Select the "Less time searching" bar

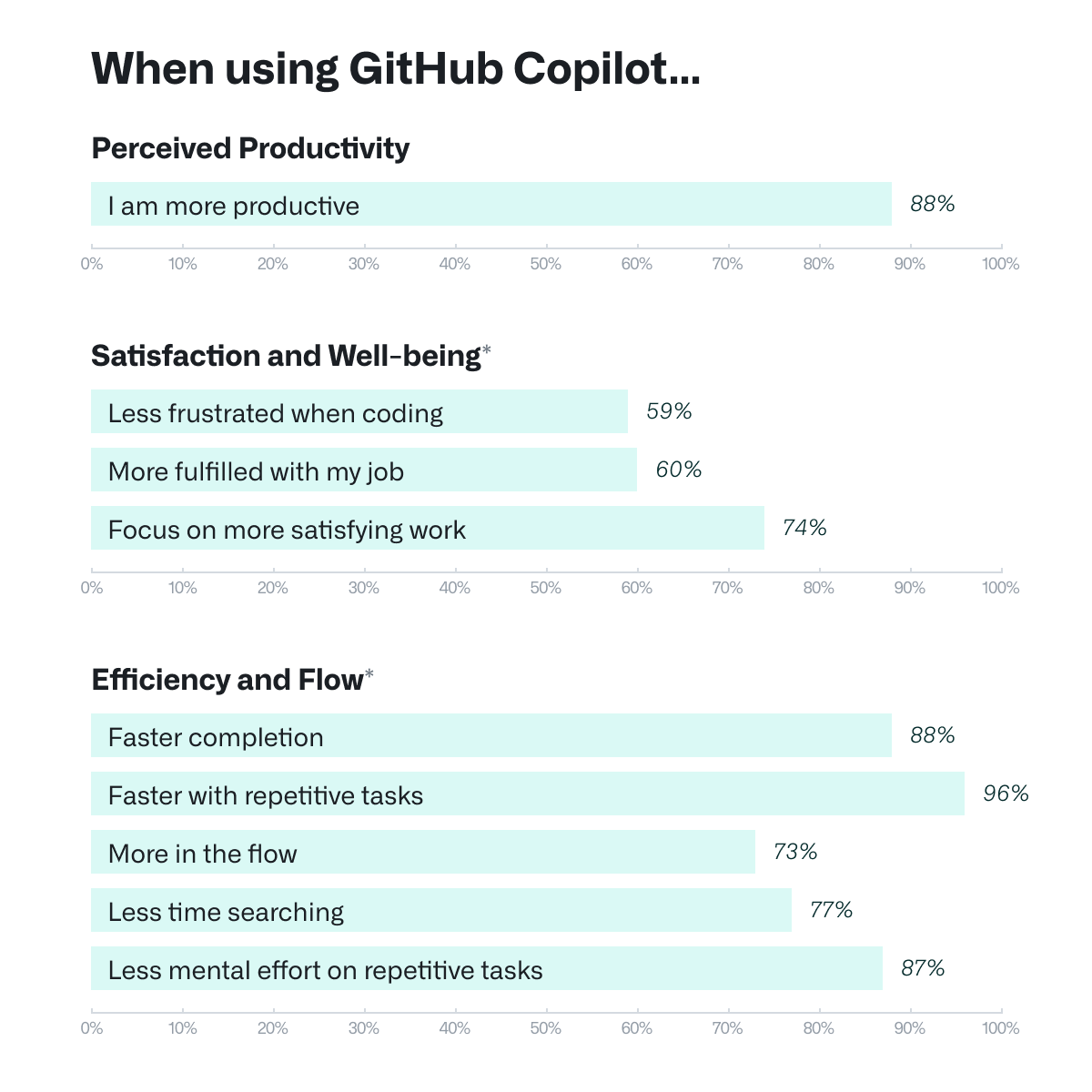pyautogui.click(x=441, y=910)
